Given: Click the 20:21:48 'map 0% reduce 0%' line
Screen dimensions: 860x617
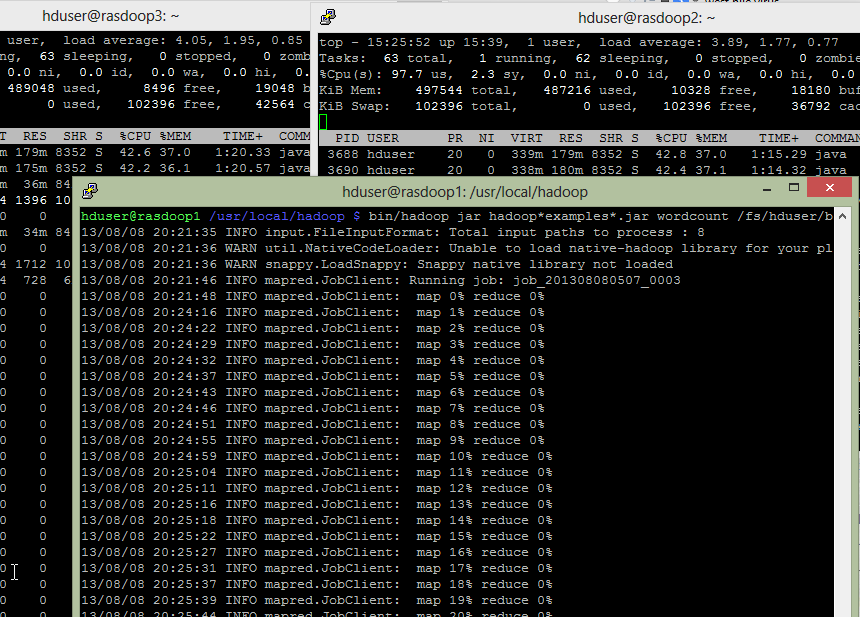Looking at the screenshot, I should tap(313, 296).
